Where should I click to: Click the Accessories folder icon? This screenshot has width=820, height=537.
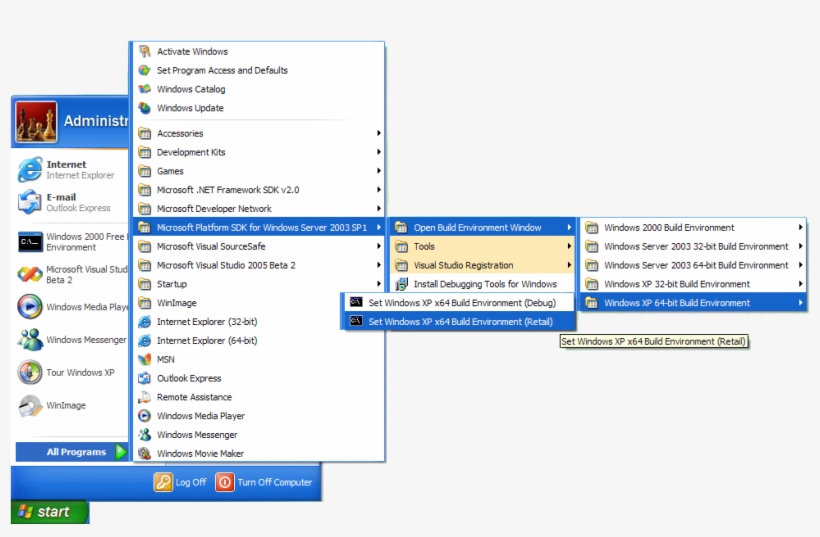[x=145, y=133]
